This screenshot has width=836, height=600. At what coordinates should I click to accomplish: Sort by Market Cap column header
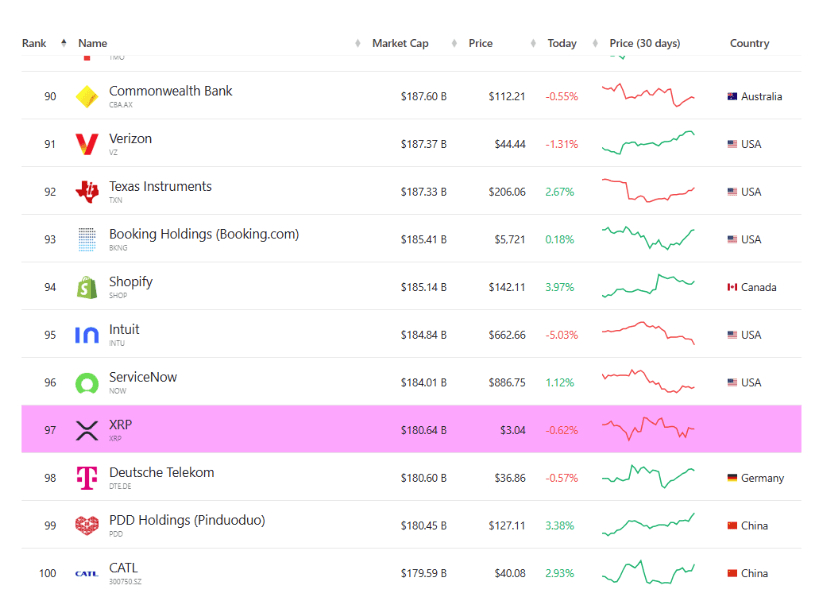[x=400, y=43]
